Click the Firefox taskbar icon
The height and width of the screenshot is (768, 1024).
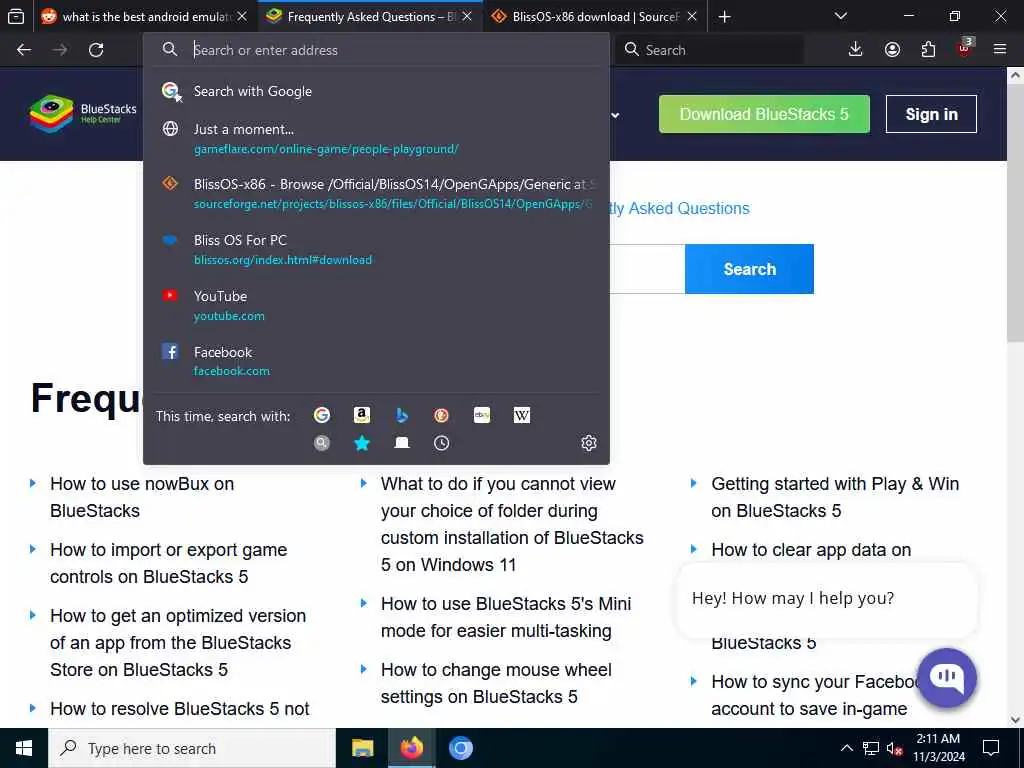pos(411,748)
